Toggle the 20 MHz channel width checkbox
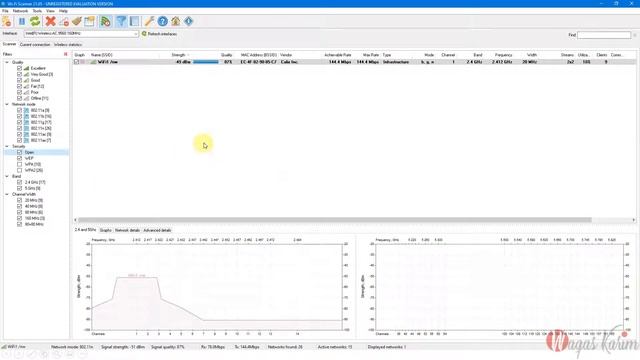 [19, 200]
